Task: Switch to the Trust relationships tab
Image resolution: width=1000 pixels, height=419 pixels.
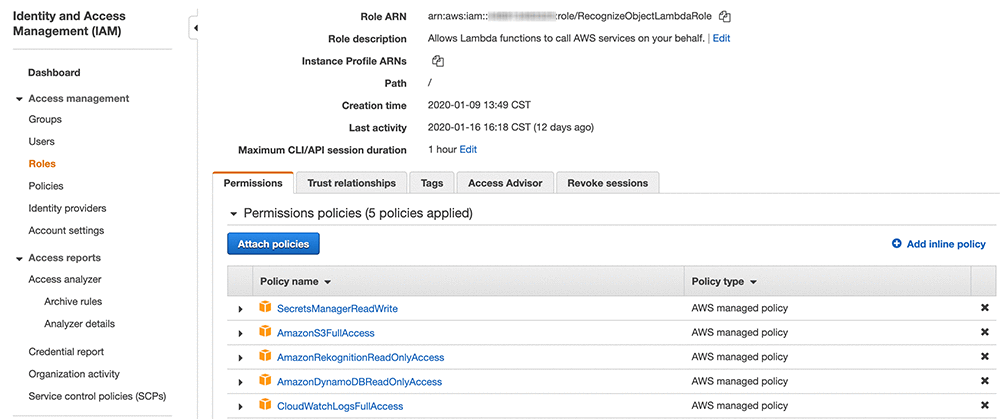Action: pos(351,183)
